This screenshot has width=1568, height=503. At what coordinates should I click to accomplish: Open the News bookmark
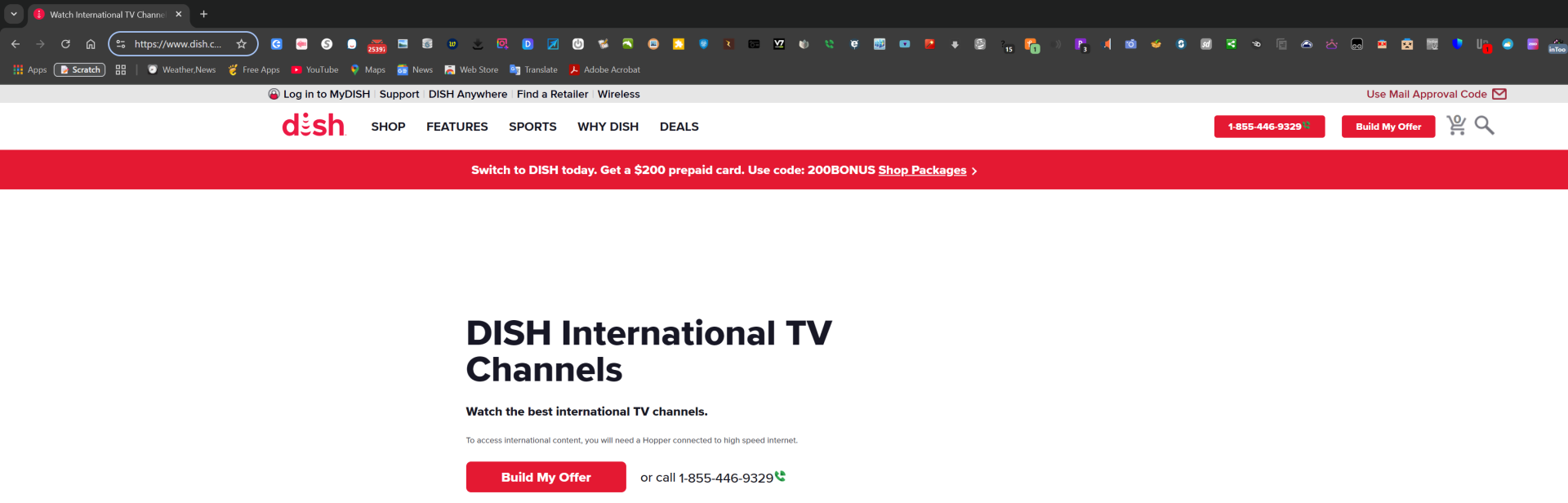[415, 69]
